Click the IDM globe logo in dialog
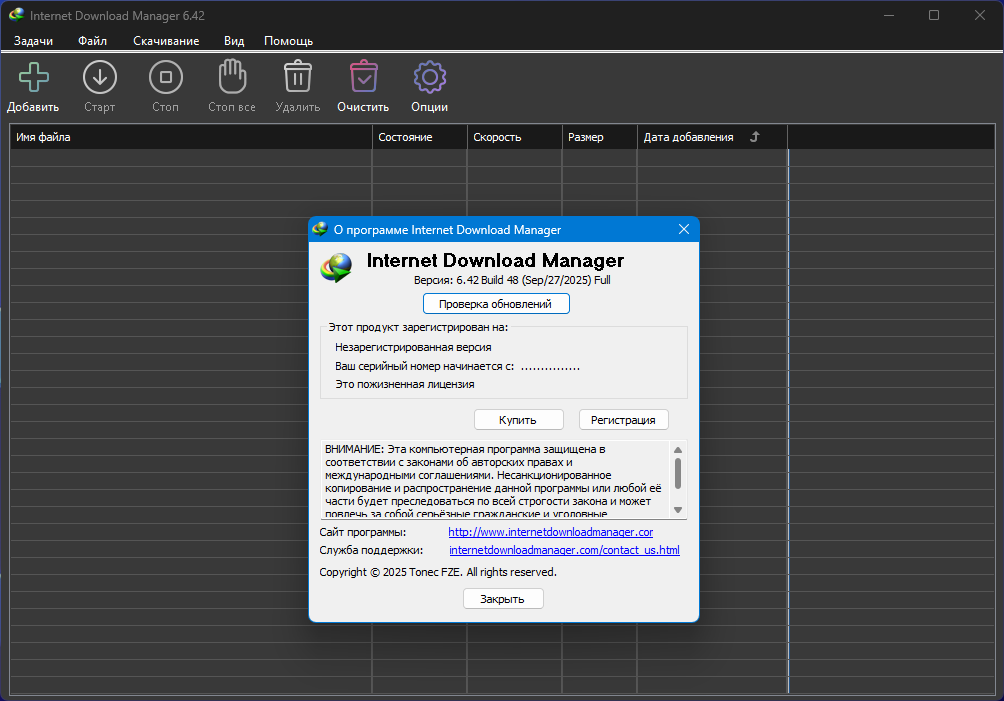Image resolution: width=1004 pixels, height=701 pixels. (336, 268)
